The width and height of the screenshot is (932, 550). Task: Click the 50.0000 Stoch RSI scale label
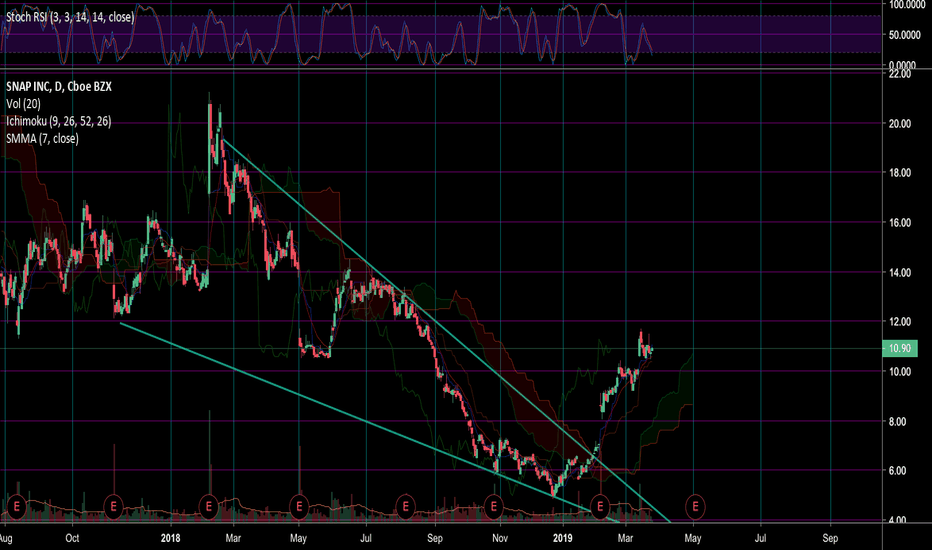click(x=904, y=35)
